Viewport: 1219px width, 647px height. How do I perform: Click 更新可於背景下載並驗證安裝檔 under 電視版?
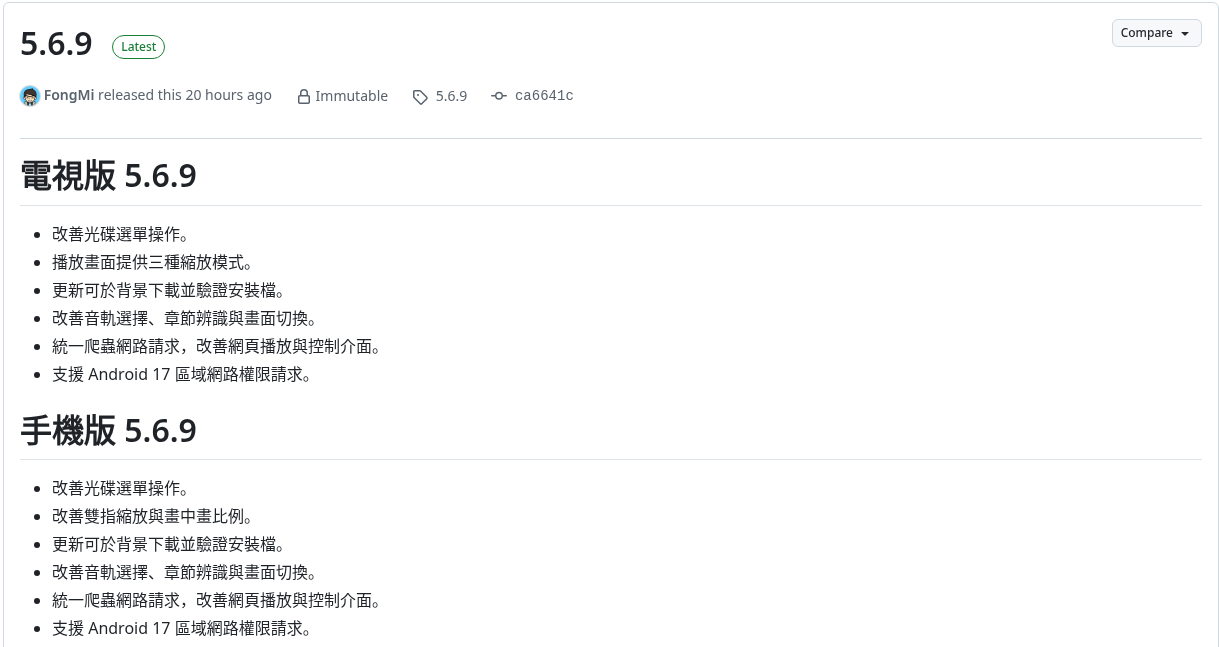pyautogui.click(x=169, y=290)
